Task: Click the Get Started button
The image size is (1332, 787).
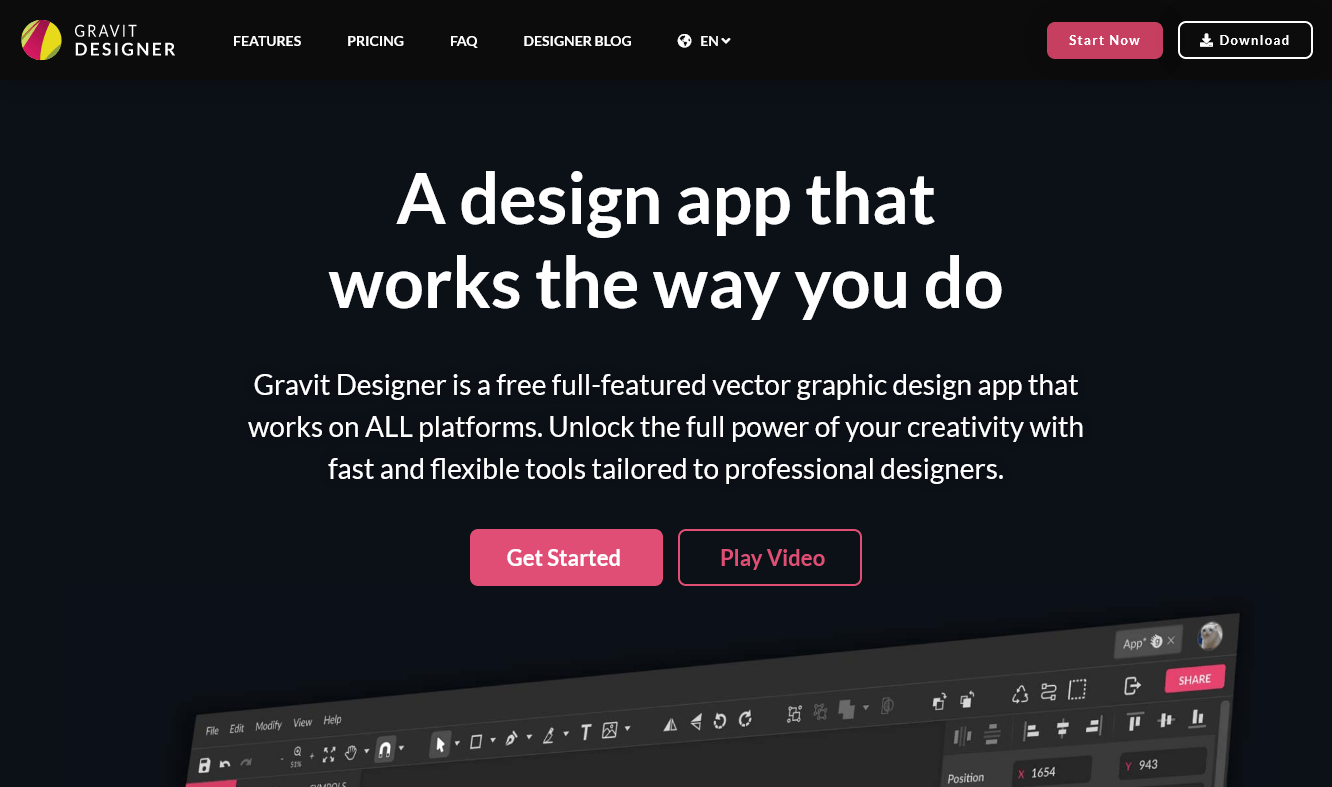Action: point(566,557)
